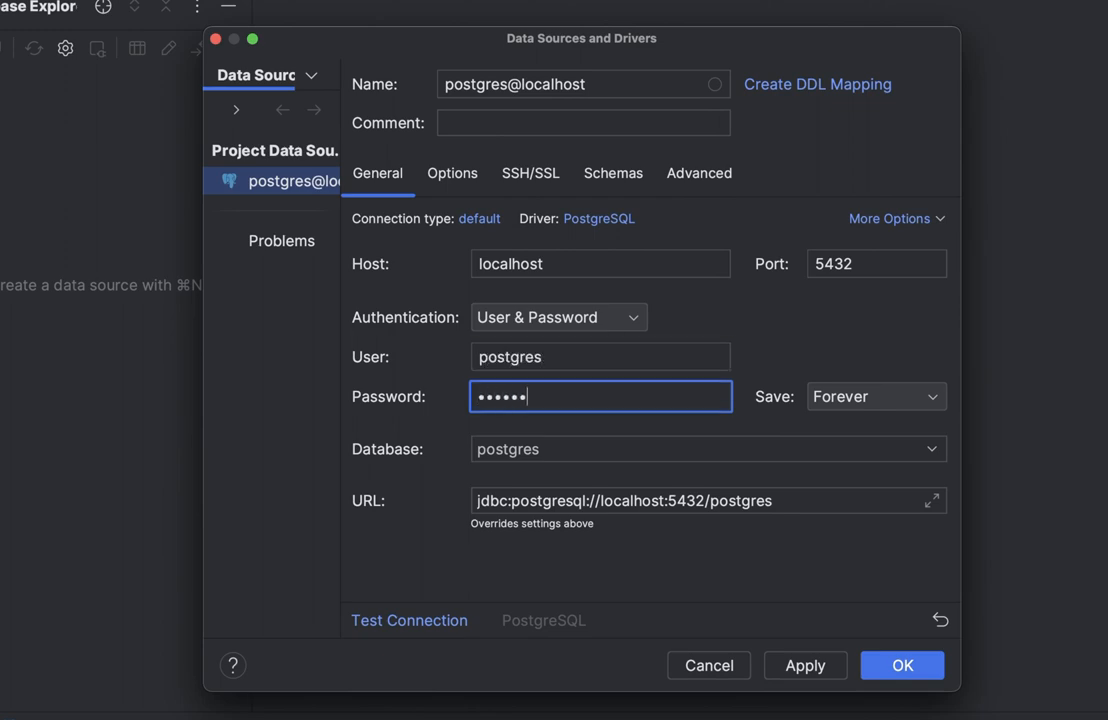Click the Refresh icon in Database Explorer
This screenshot has width=1108, height=720.
pos(34,48)
